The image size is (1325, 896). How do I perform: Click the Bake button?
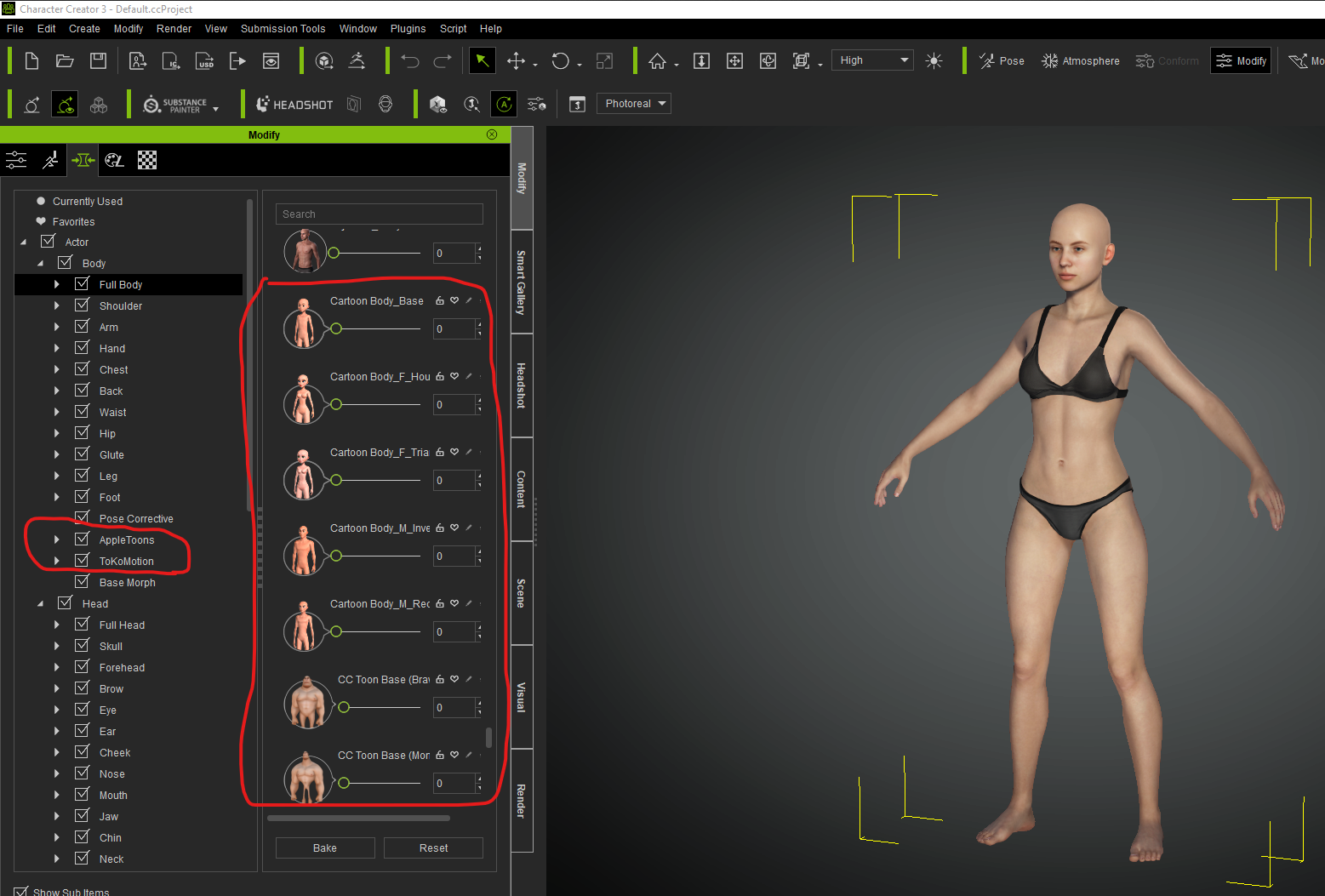pyautogui.click(x=325, y=847)
